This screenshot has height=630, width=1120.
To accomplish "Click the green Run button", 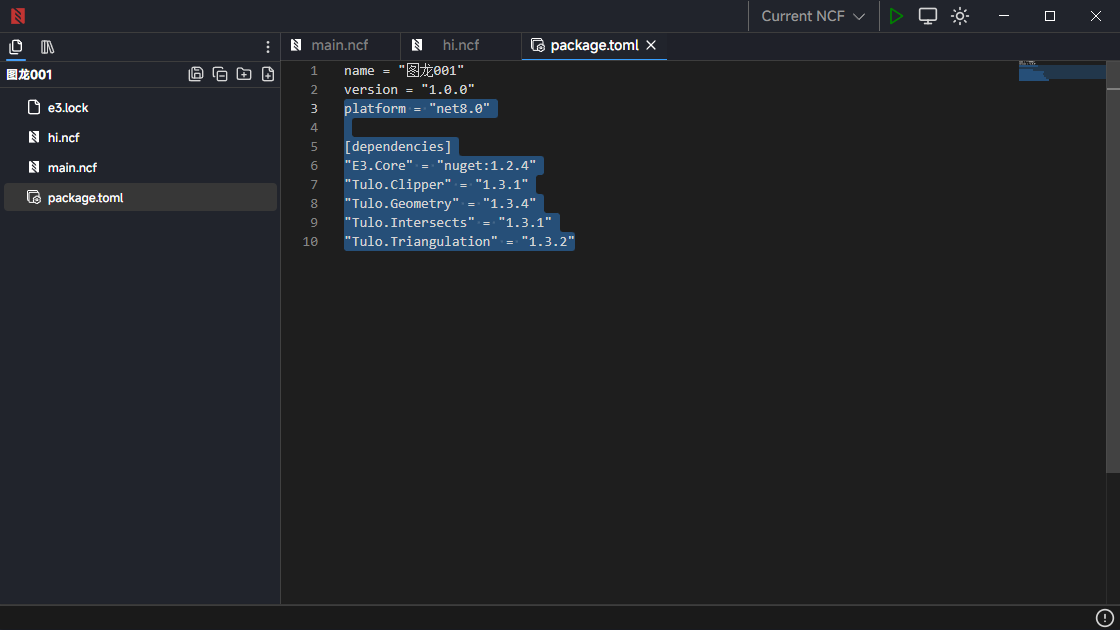I will (896, 16).
